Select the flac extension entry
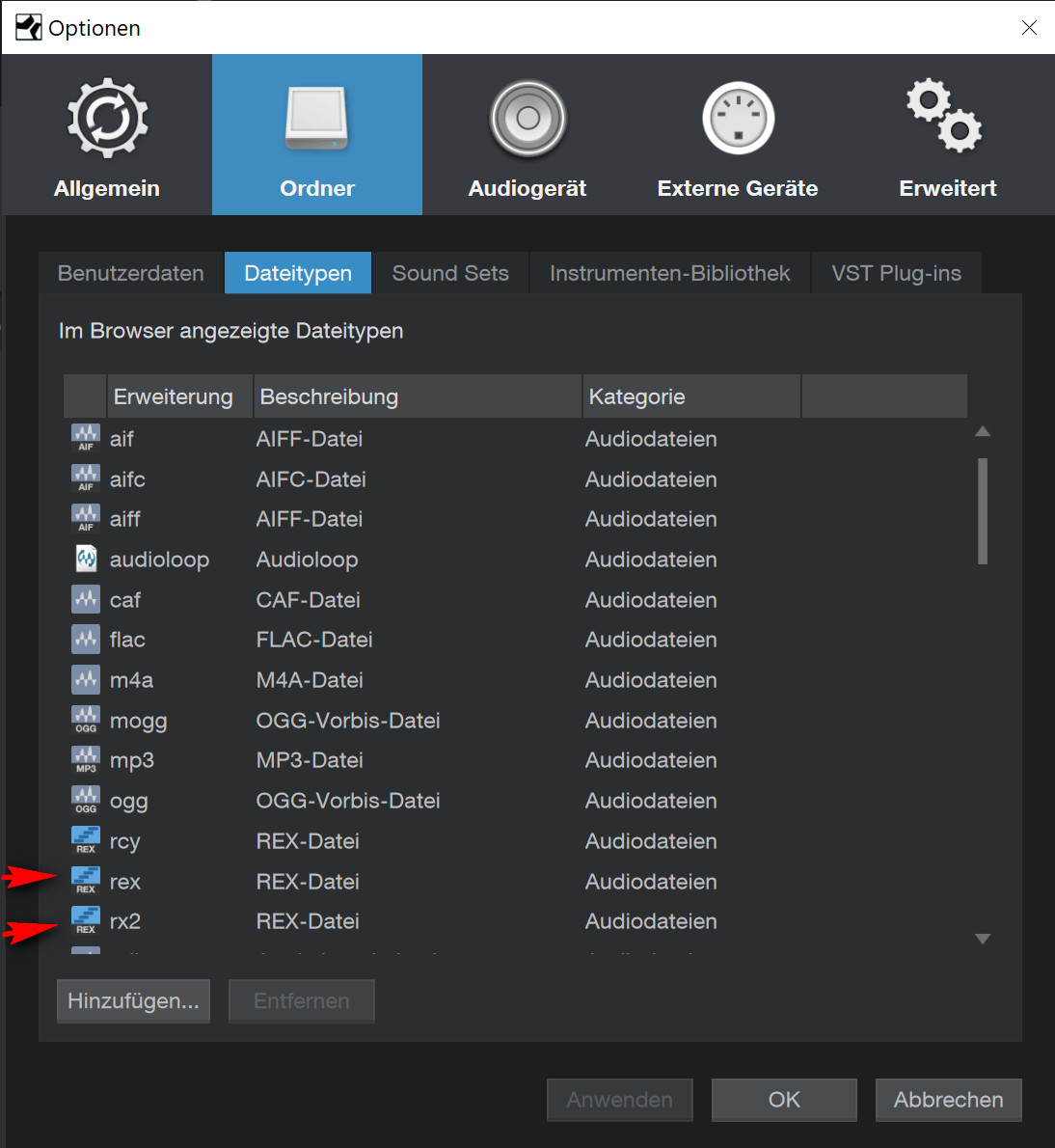The width and height of the screenshot is (1055, 1148). click(127, 640)
